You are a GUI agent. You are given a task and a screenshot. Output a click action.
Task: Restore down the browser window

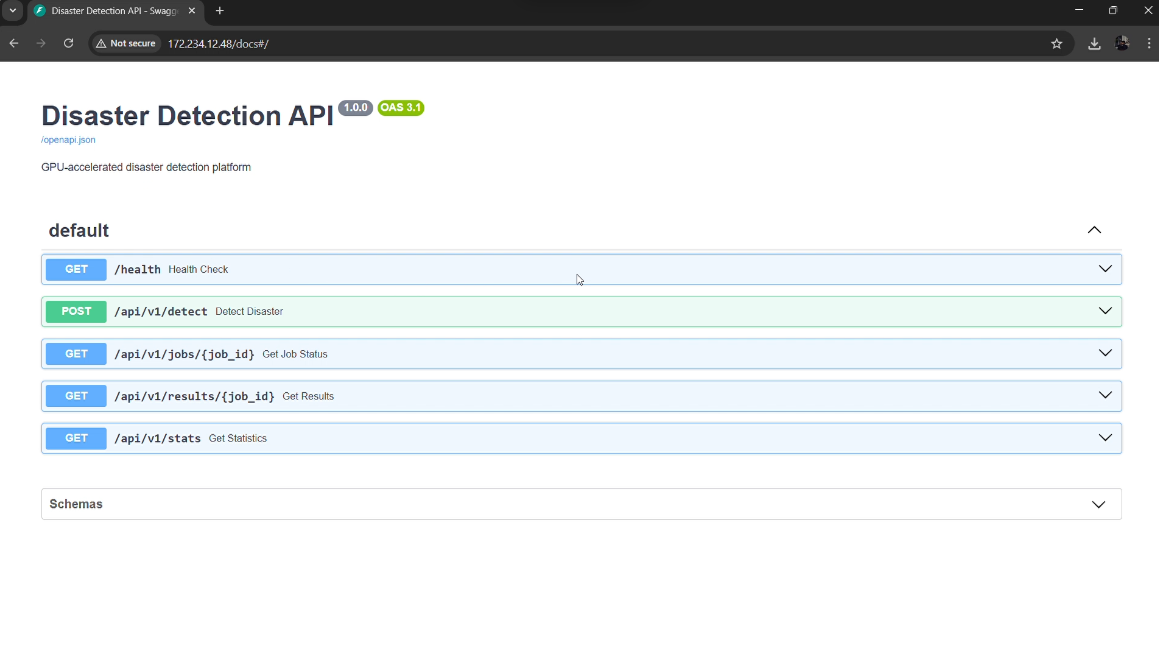(x=1113, y=10)
